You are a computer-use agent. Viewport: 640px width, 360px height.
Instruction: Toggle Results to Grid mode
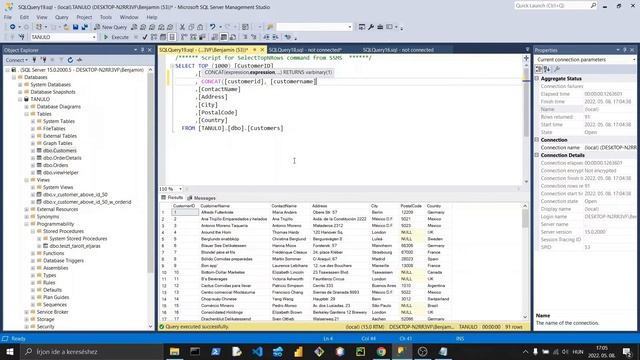click(224, 37)
